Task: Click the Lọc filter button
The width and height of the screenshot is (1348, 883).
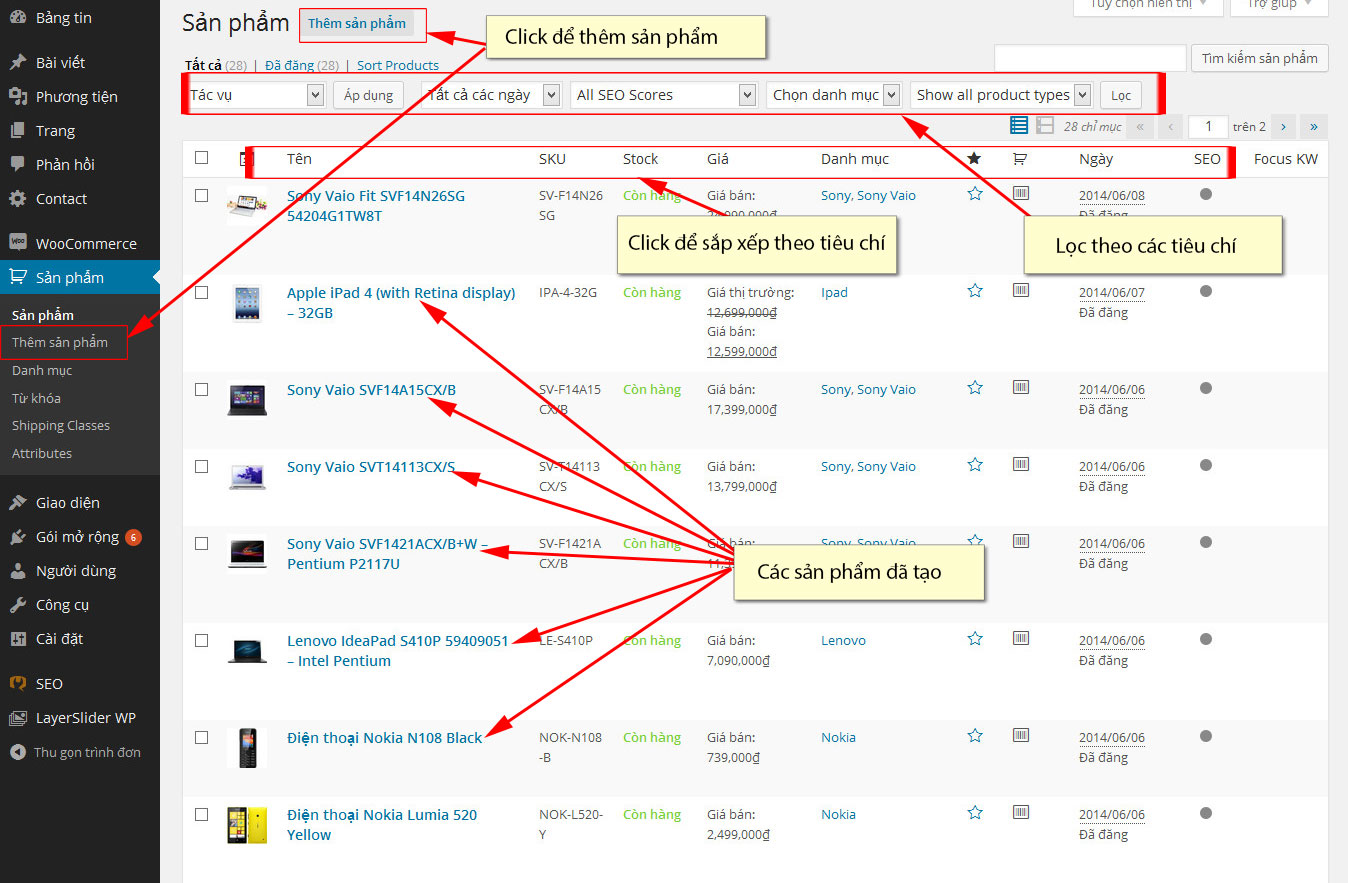Action: click(x=1121, y=95)
